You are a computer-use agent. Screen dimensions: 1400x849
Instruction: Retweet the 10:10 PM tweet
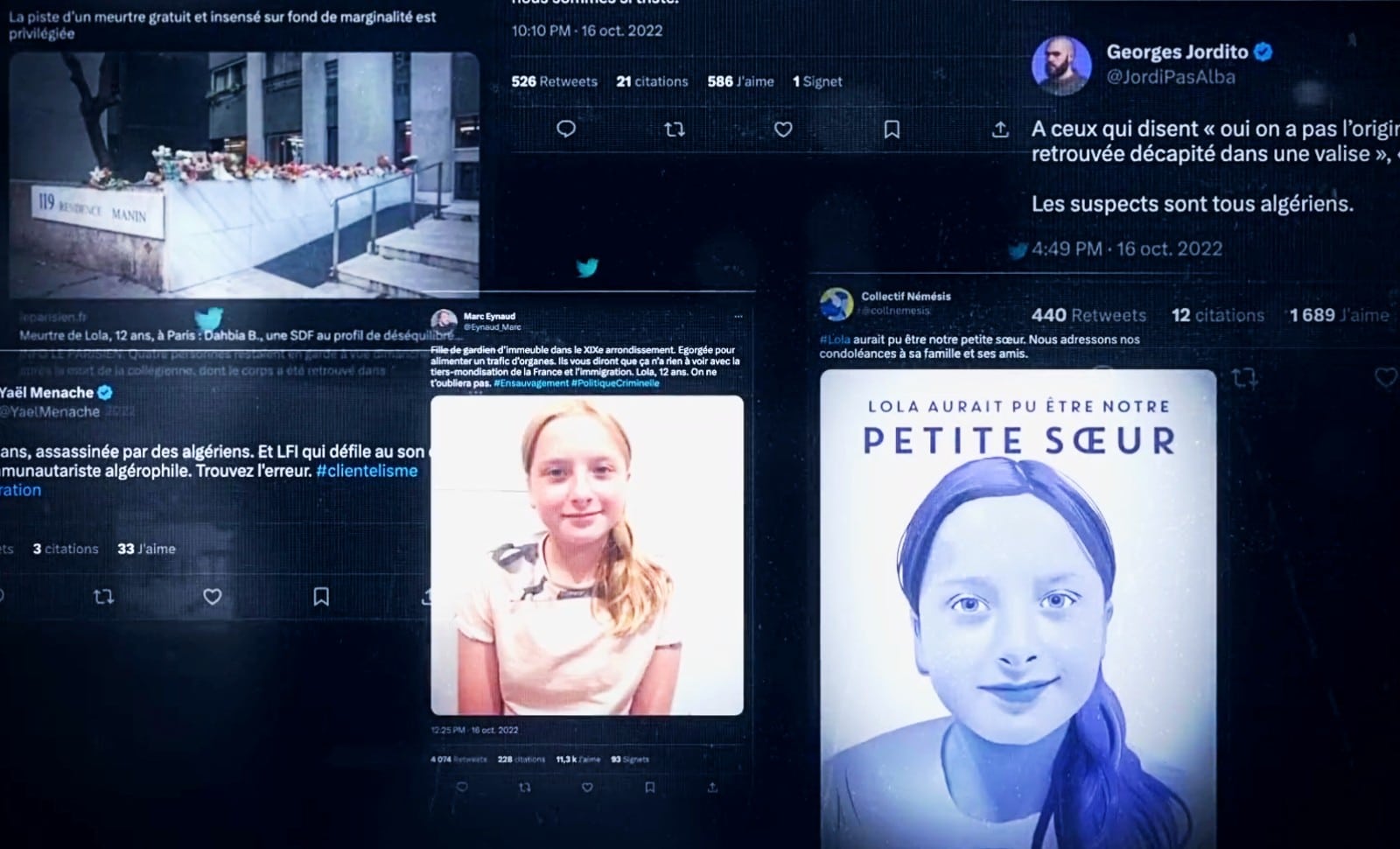(674, 130)
